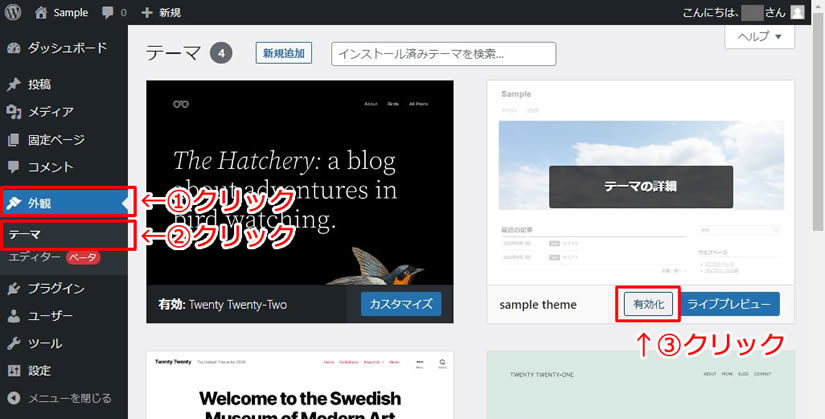The height and width of the screenshot is (419, 825).
Task: Click the コメント speech bubble icon in sidebar
Action: (x=14, y=167)
